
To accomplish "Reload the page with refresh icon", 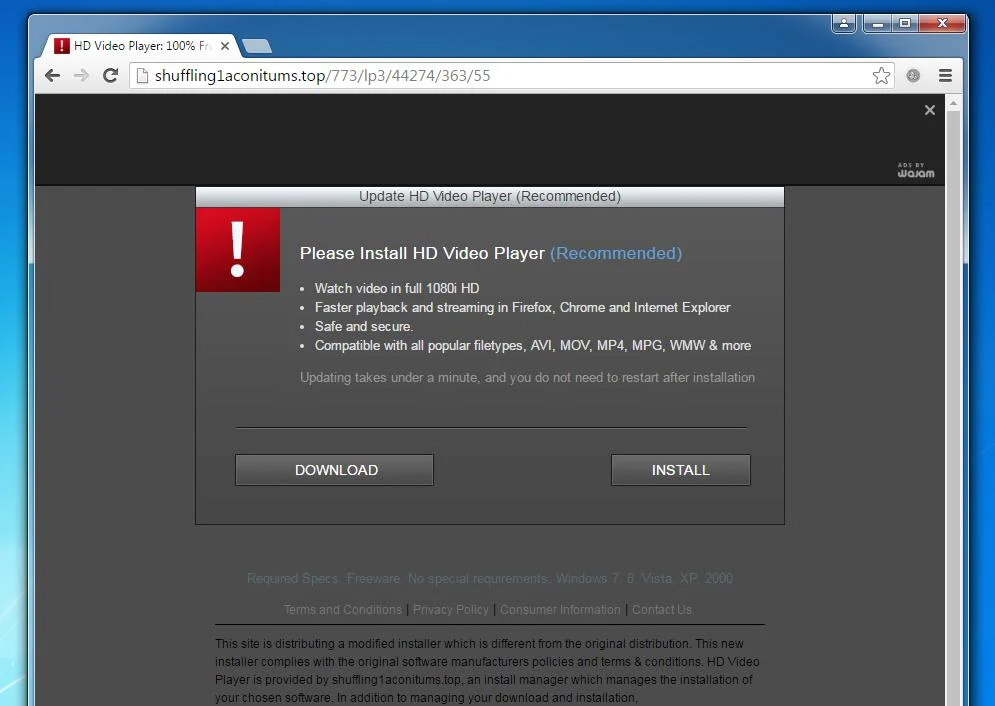I will point(110,75).
